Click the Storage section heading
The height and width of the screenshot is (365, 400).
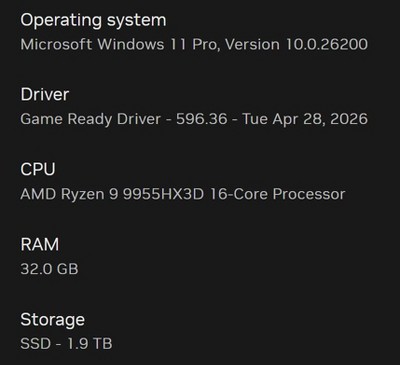[53, 320]
